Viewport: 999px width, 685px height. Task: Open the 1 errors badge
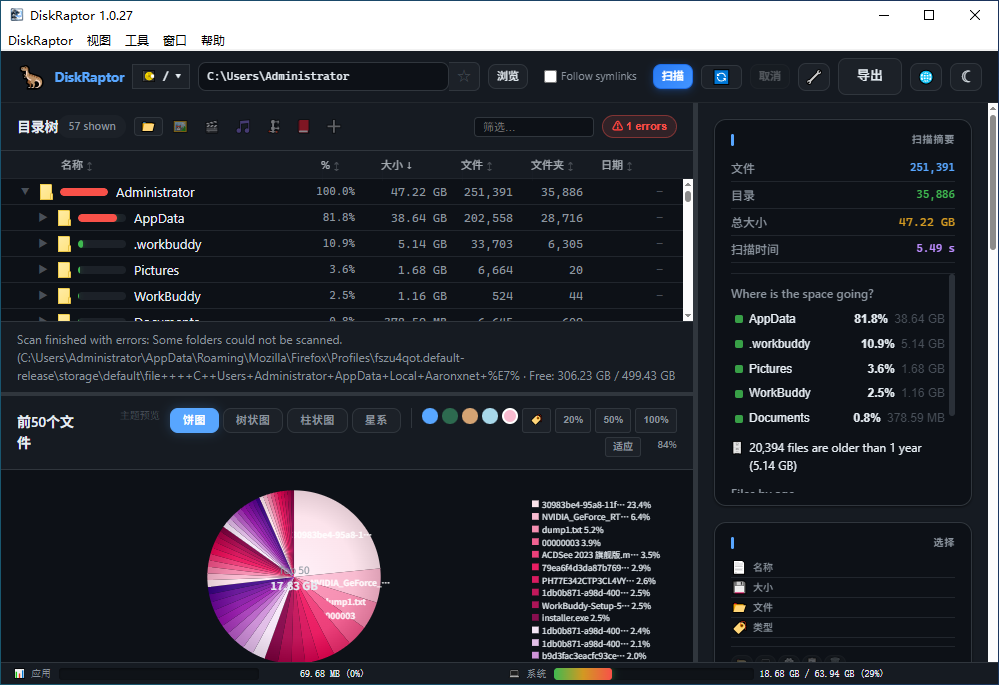[x=640, y=126]
